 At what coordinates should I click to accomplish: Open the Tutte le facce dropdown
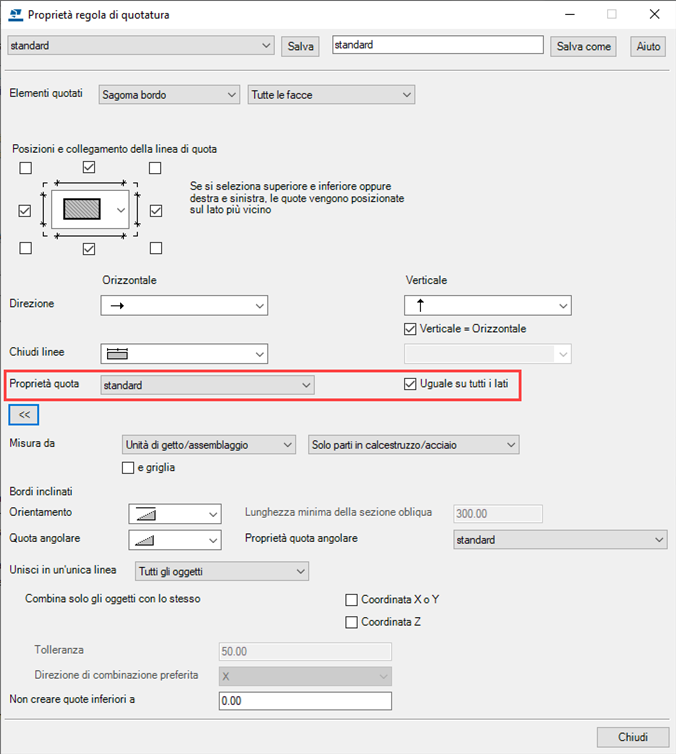[331, 95]
